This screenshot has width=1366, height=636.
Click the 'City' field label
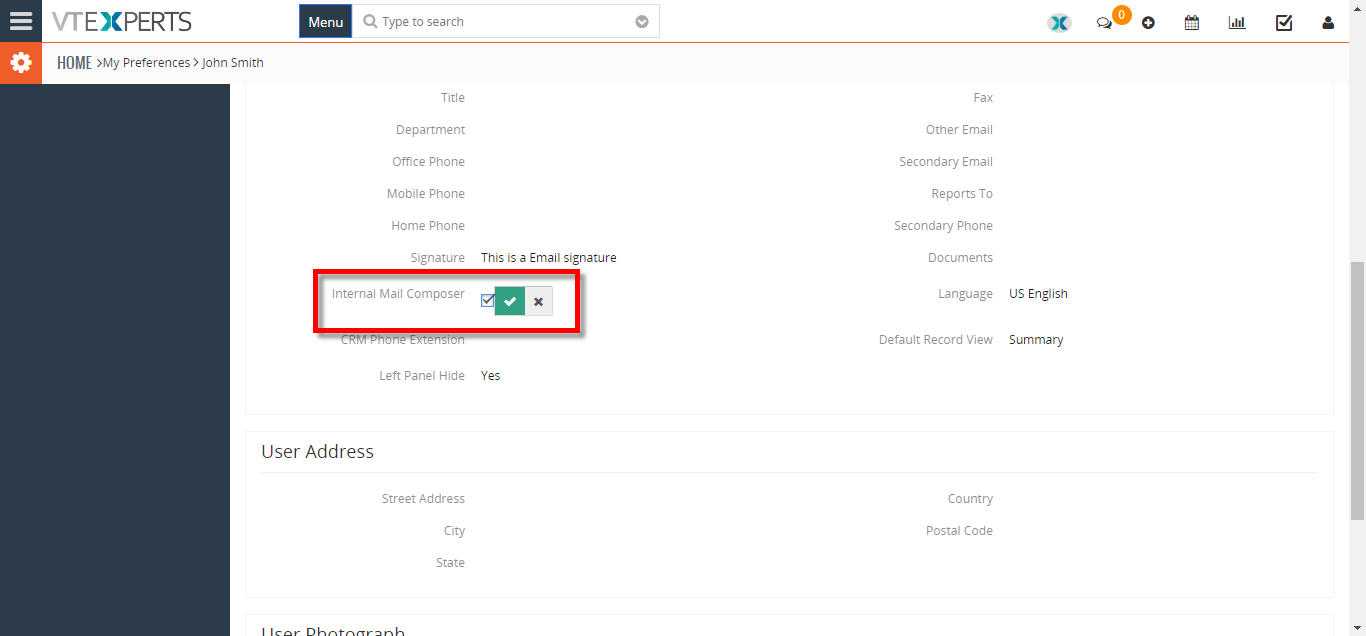point(454,530)
